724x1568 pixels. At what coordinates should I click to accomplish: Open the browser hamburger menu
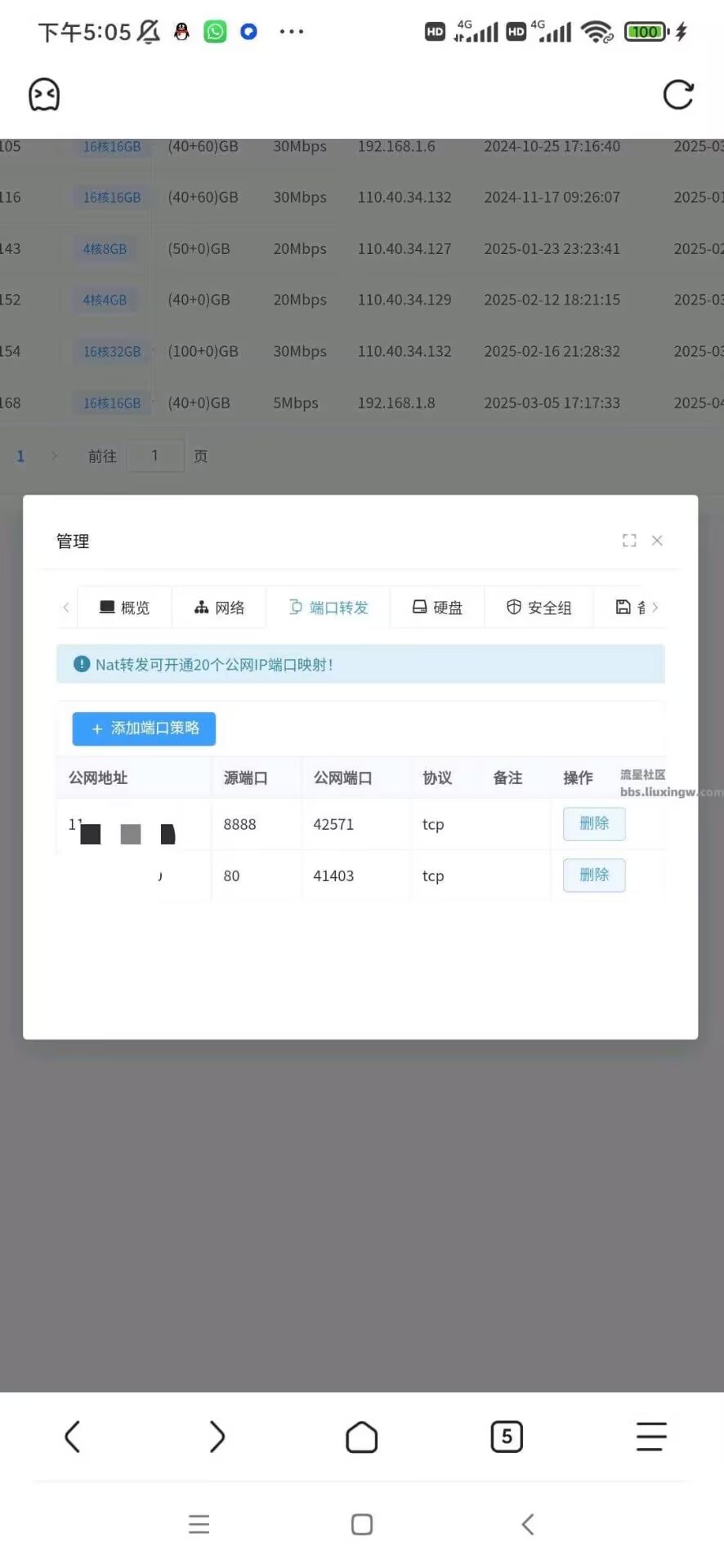pyautogui.click(x=651, y=1437)
